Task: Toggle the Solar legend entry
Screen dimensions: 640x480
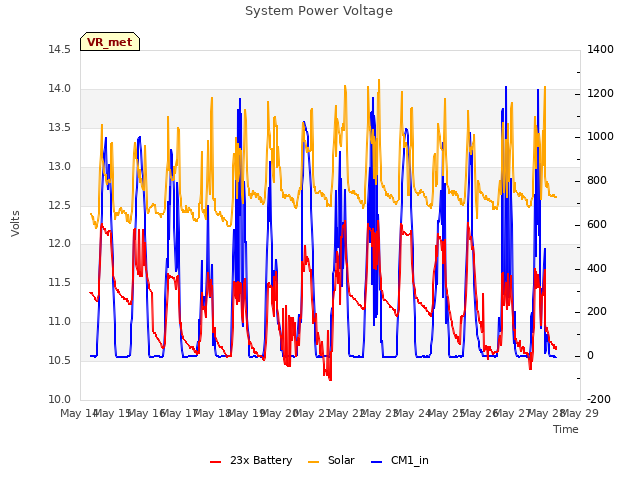Action: 331,460
